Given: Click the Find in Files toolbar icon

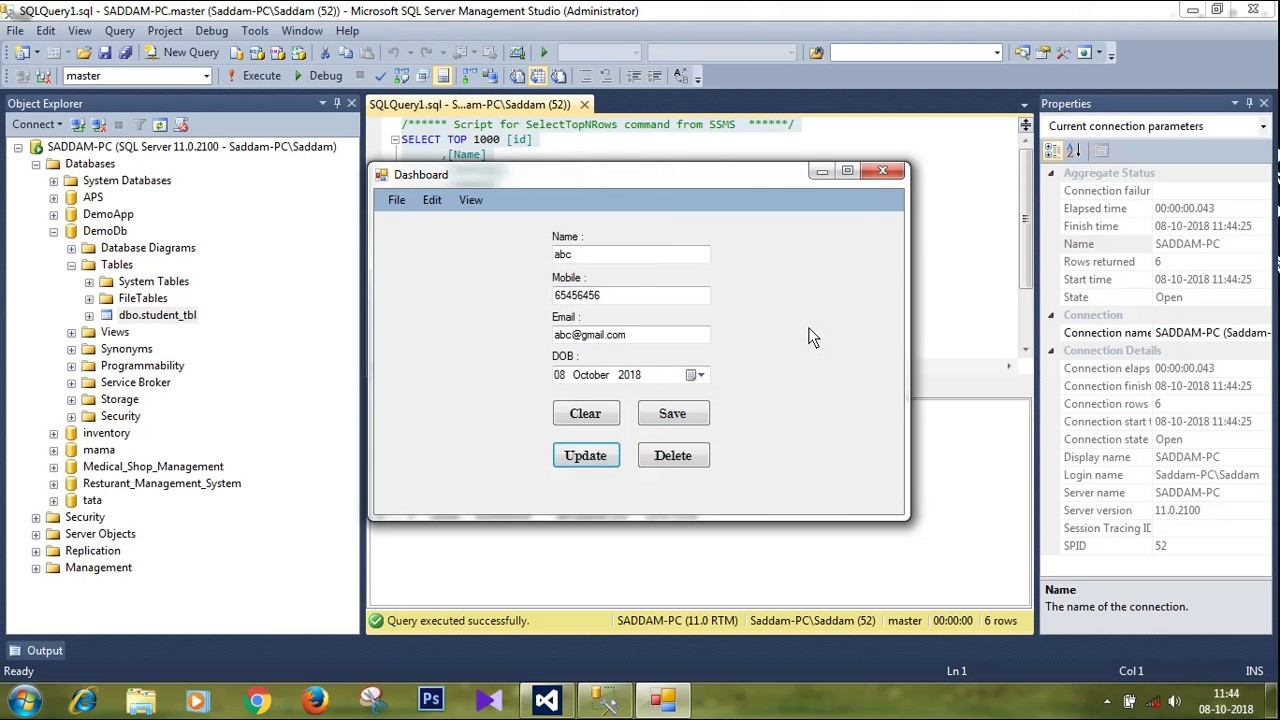Looking at the screenshot, I should coord(816,53).
